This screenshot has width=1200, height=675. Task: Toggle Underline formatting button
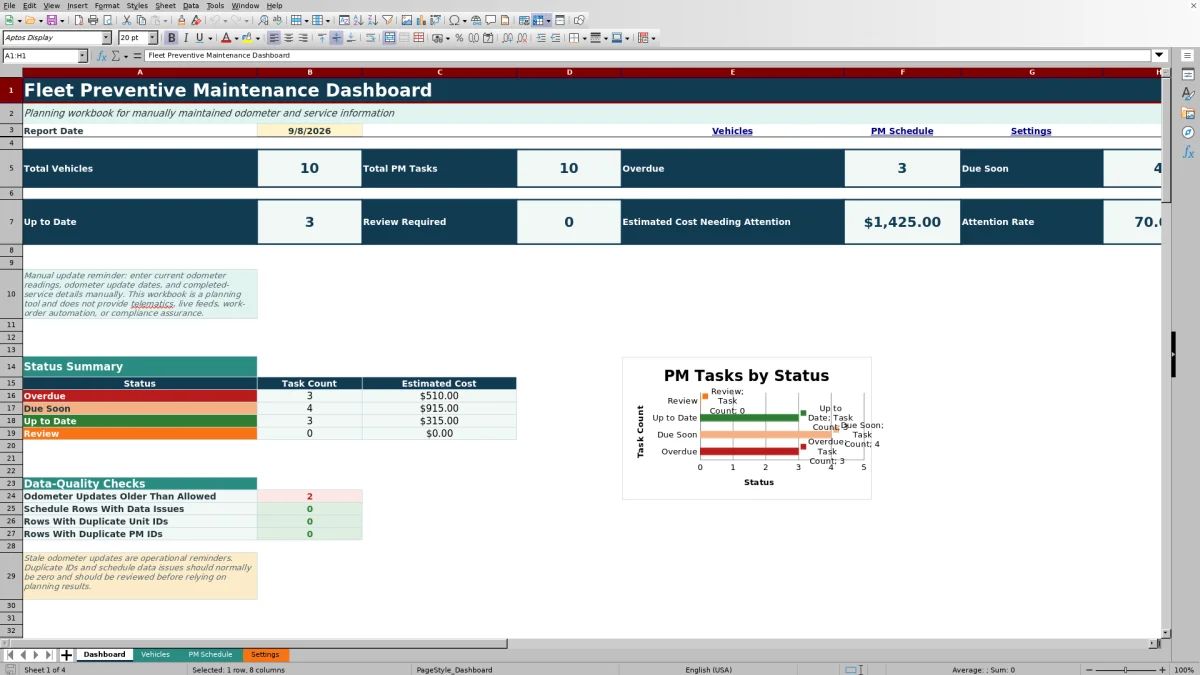click(199, 38)
